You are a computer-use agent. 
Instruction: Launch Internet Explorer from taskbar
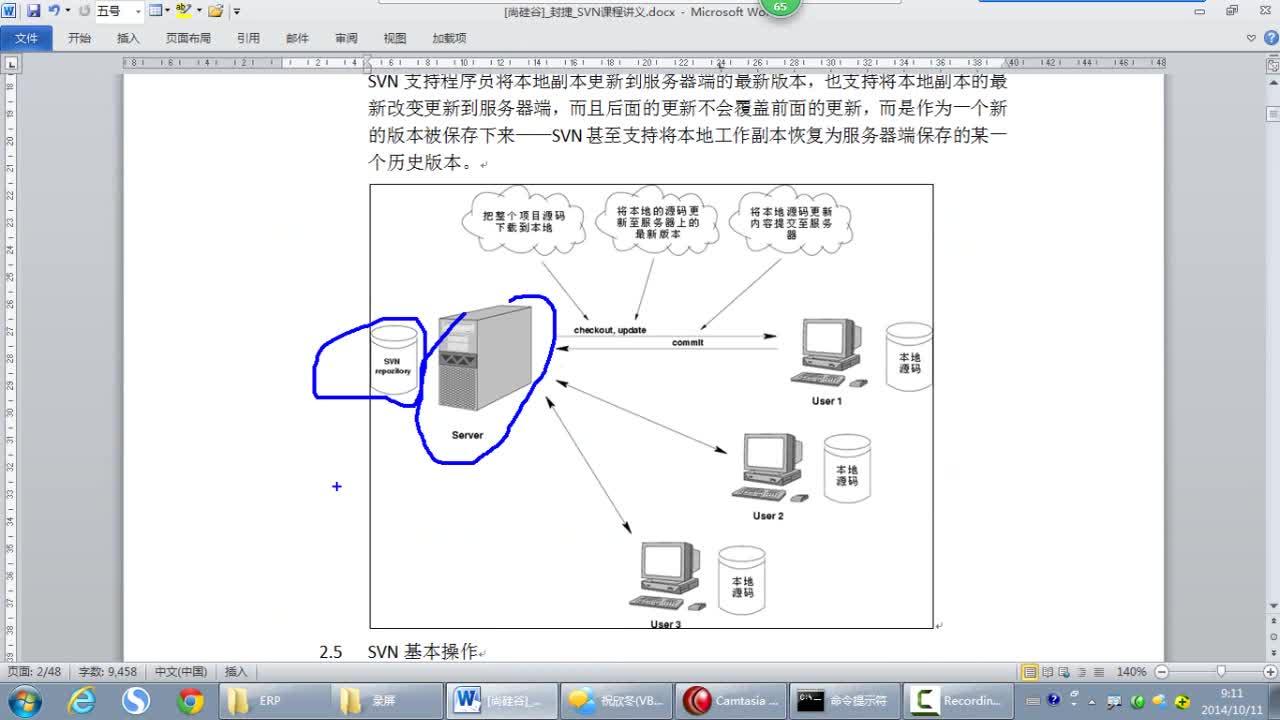[x=82, y=700]
